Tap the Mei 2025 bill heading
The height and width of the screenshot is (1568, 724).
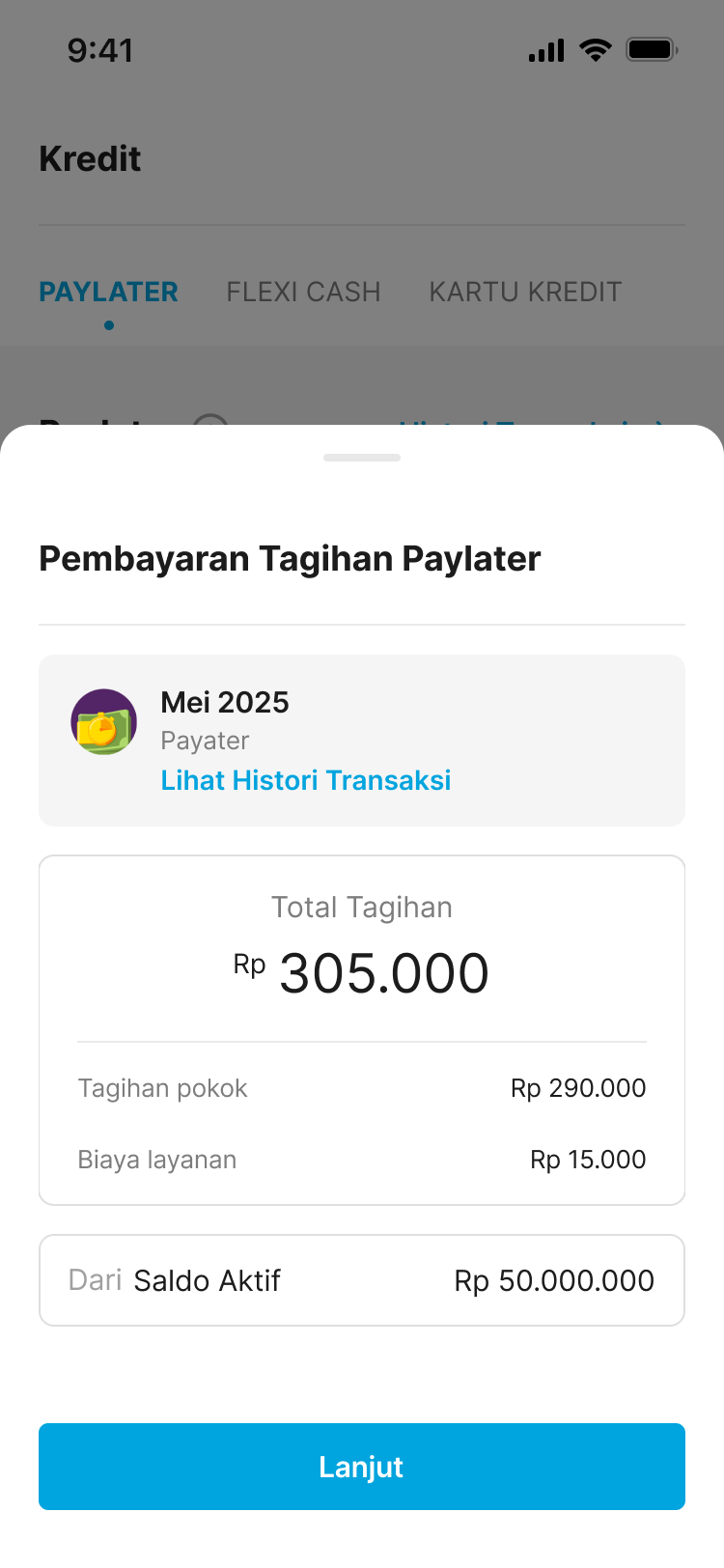(x=225, y=702)
